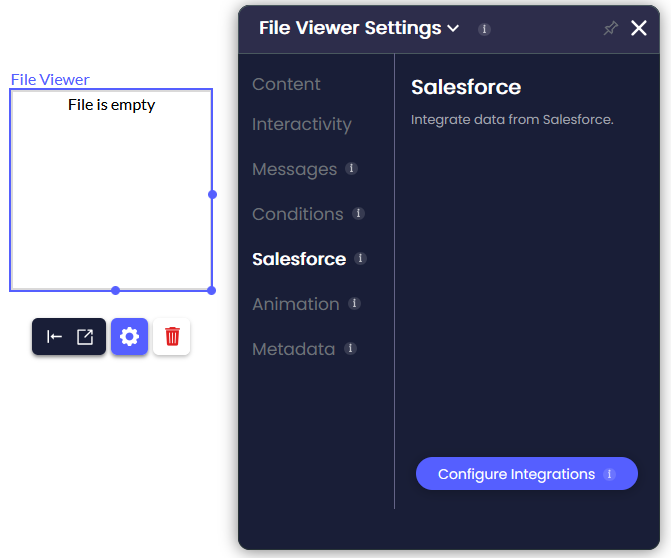This screenshot has width=671, height=558.
Task: Show info icon beside Salesforce tab
Action: pos(360,258)
